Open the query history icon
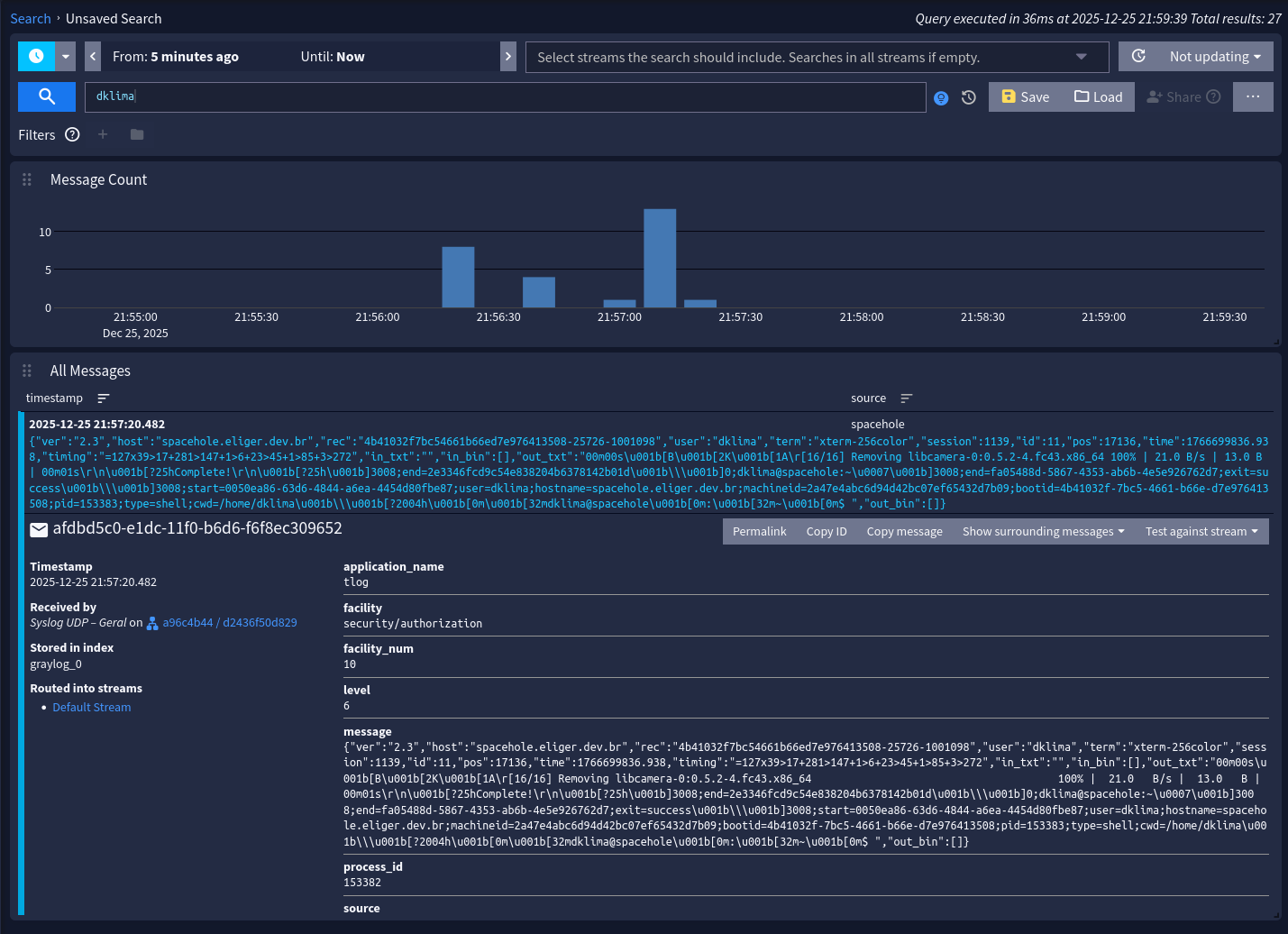The image size is (1288, 934). [x=969, y=97]
